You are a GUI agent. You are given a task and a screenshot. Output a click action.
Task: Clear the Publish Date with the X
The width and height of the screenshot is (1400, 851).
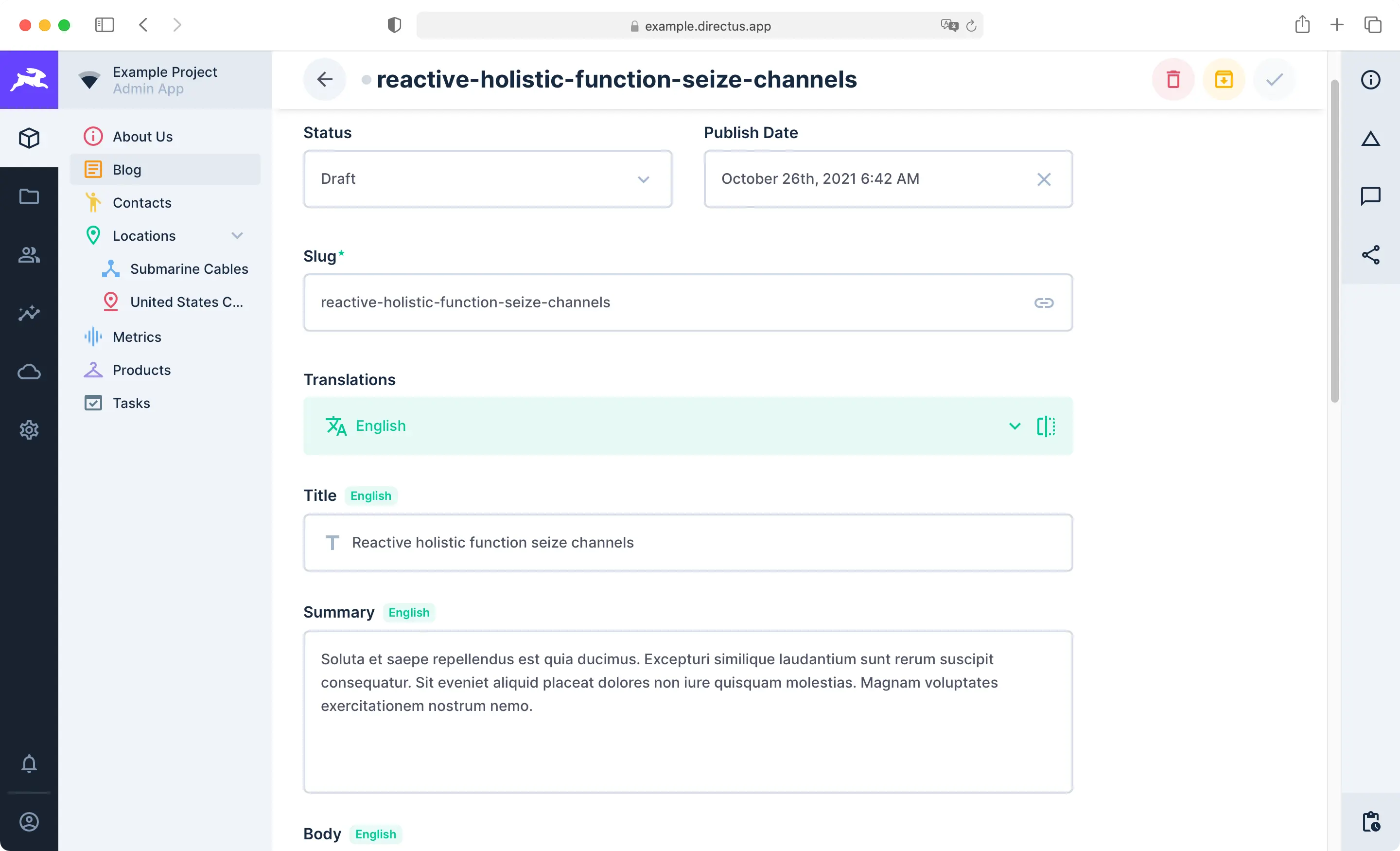(1044, 179)
